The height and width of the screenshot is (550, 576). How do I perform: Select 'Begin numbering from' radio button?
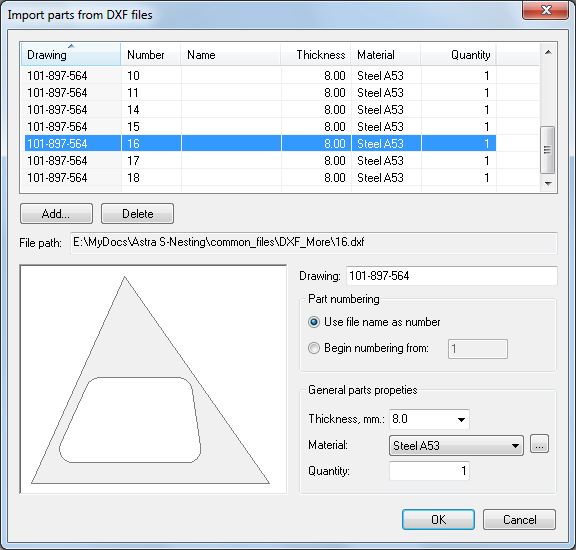pos(314,348)
